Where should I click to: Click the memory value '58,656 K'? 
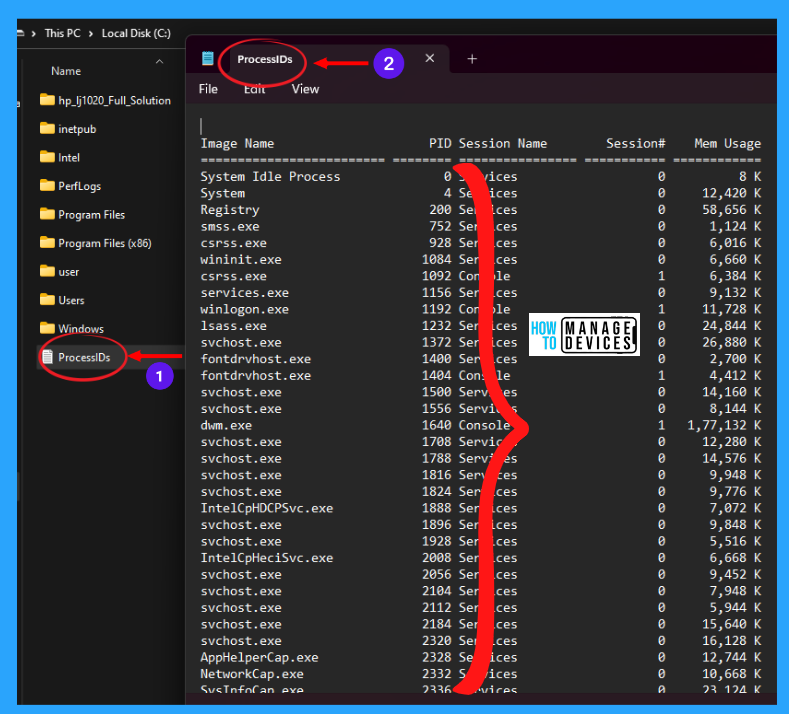[x=732, y=210]
